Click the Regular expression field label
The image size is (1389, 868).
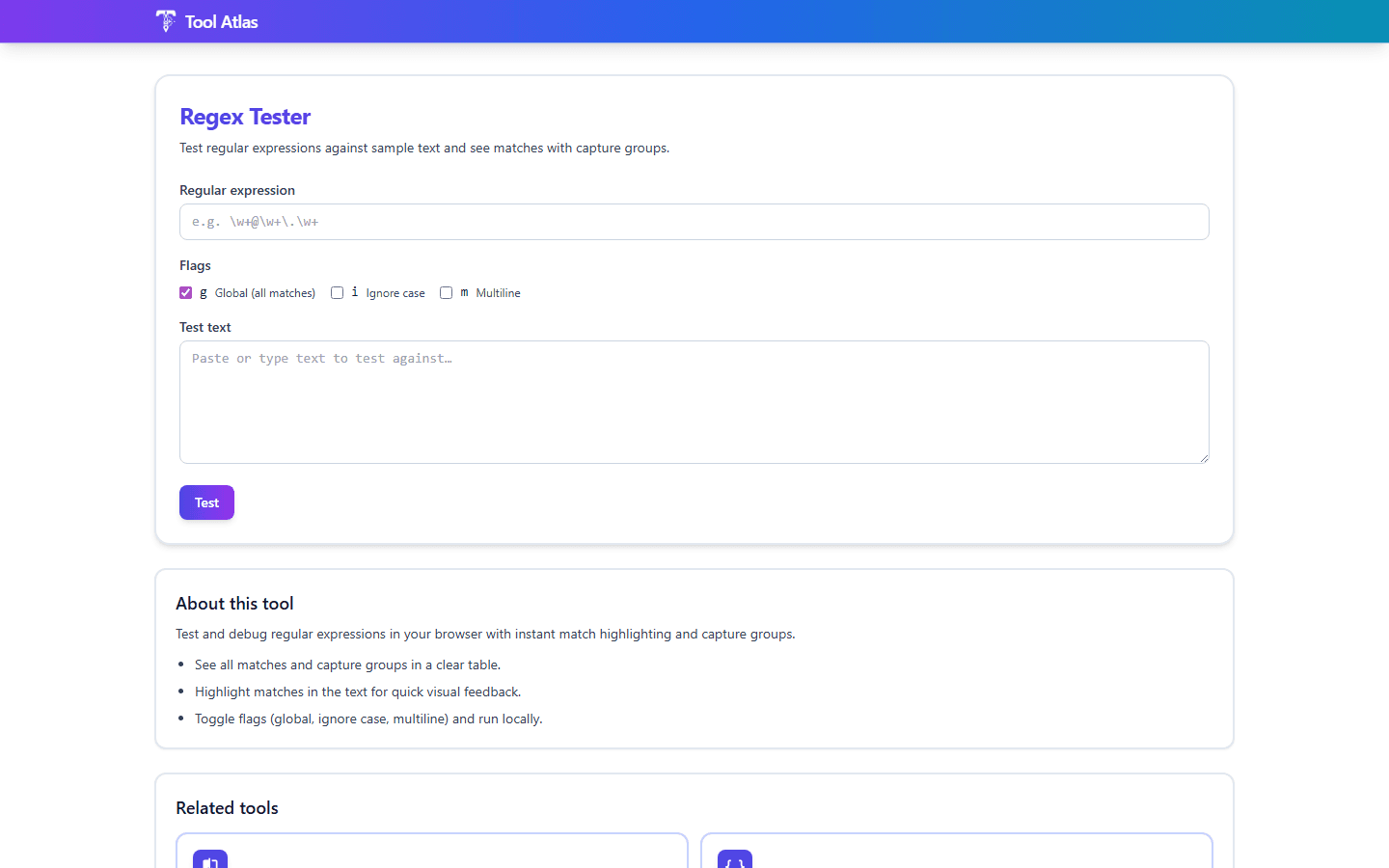236,190
